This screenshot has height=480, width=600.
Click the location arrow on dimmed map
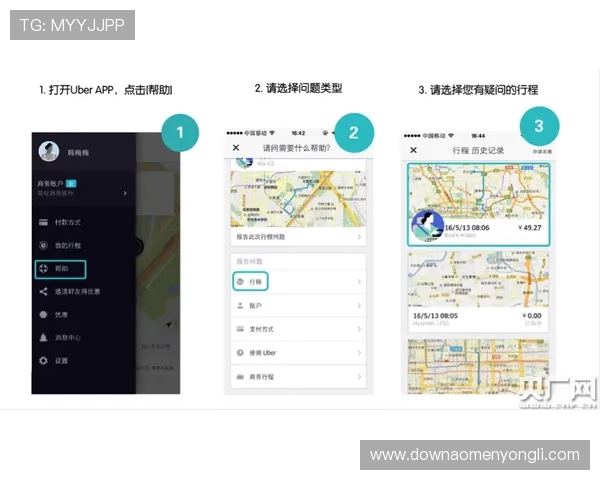[x=168, y=325]
